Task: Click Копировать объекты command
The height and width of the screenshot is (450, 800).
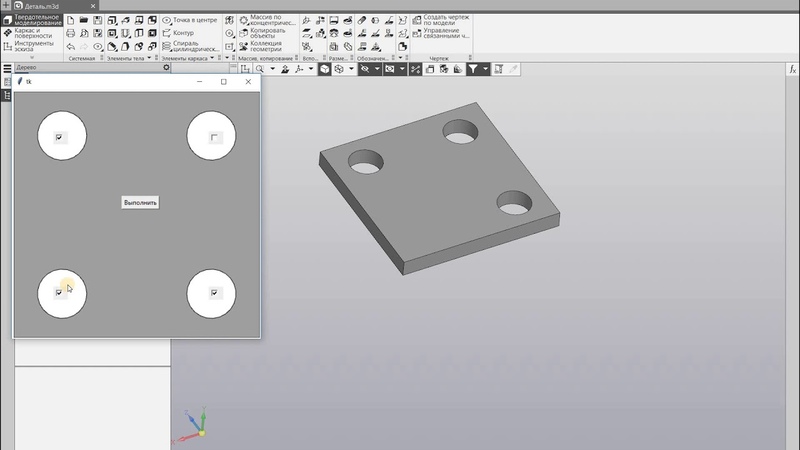Action: pyautogui.click(x=262, y=33)
